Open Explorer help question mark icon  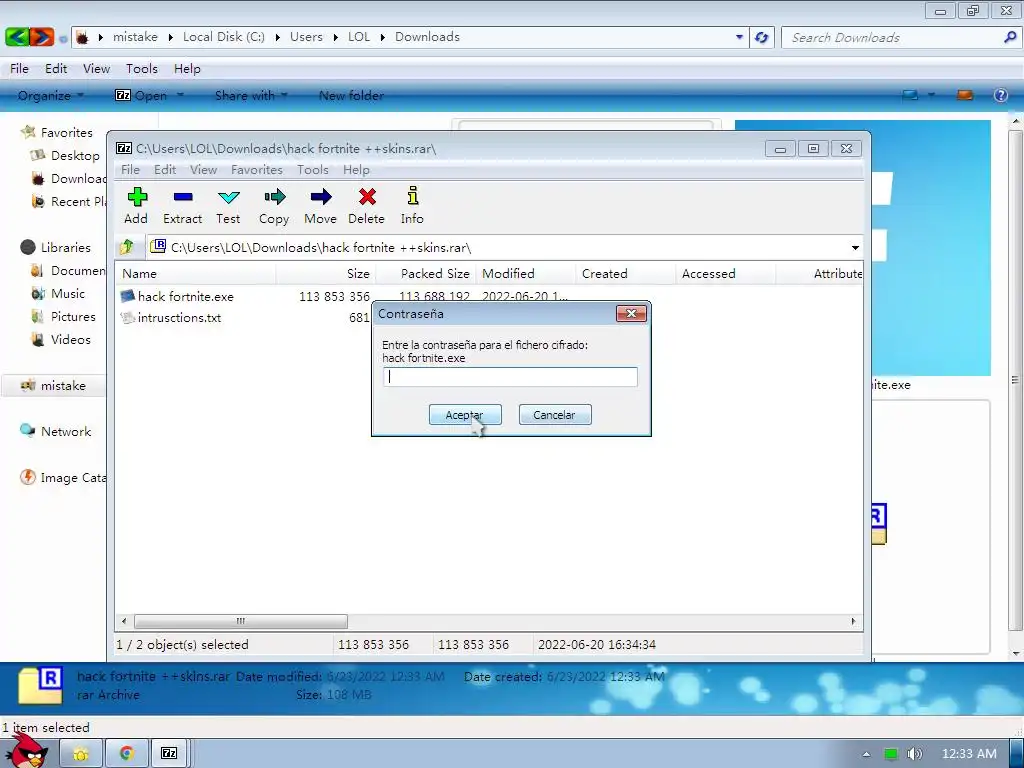click(x=1000, y=95)
